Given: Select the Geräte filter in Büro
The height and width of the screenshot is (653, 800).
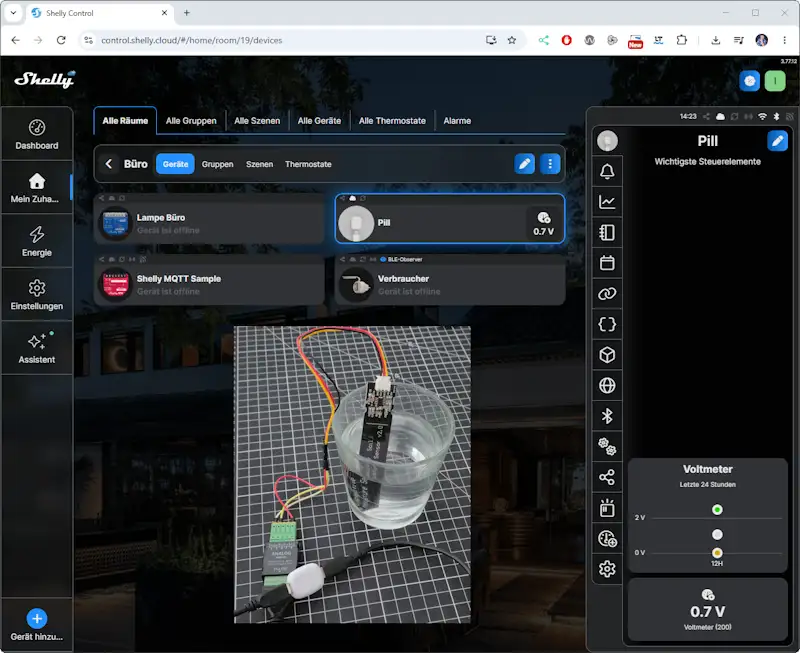Looking at the screenshot, I should [x=176, y=164].
